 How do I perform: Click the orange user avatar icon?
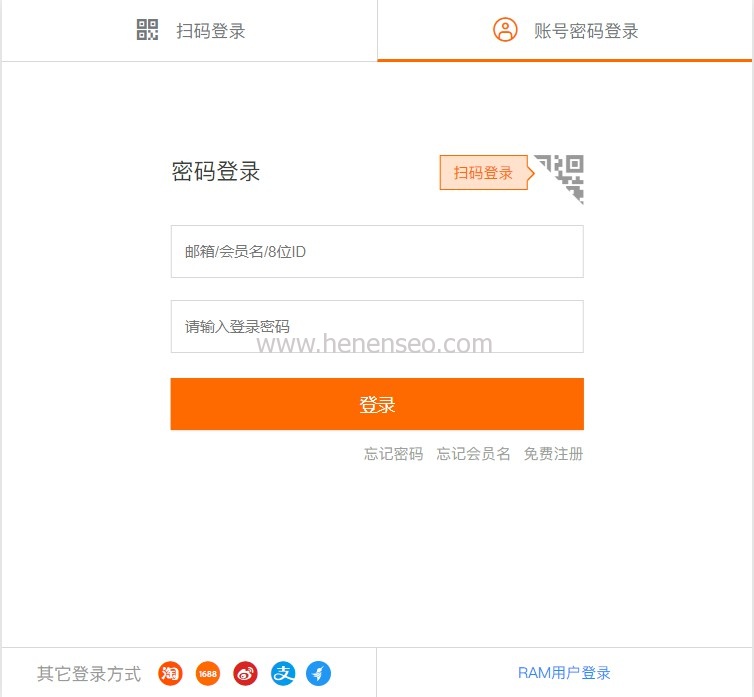[x=505, y=30]
